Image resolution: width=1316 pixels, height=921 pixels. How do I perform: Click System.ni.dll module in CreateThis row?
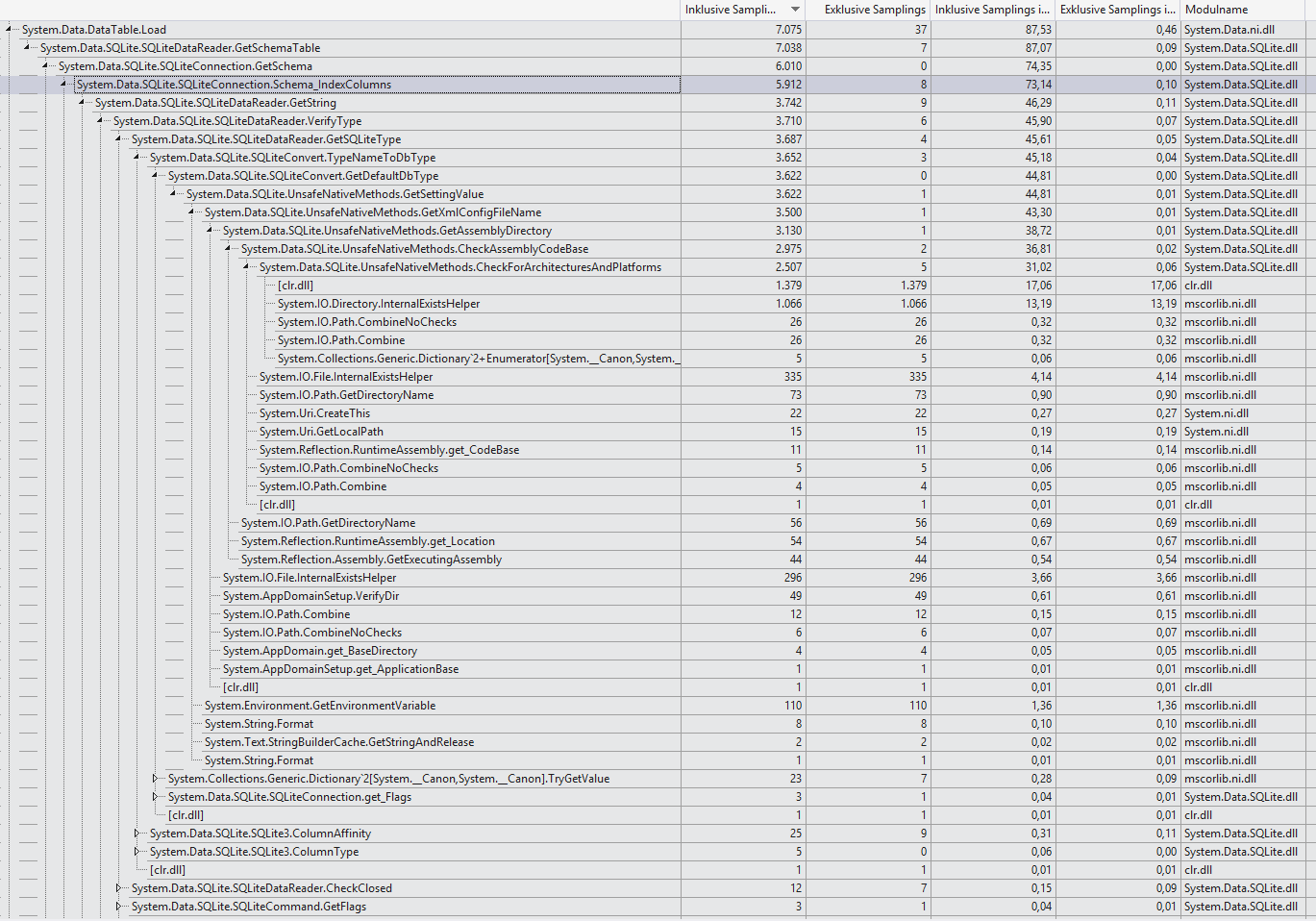click(1216, 413)
